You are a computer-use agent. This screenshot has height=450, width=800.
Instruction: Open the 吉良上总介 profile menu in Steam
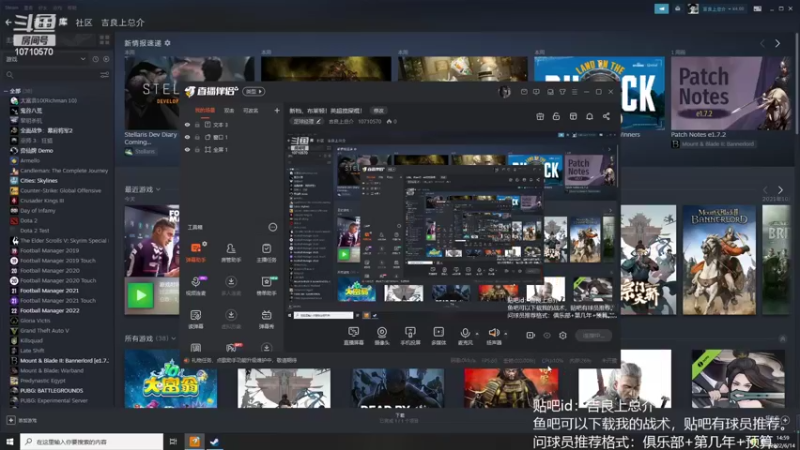pyautogui.click(x=122, y=22)
